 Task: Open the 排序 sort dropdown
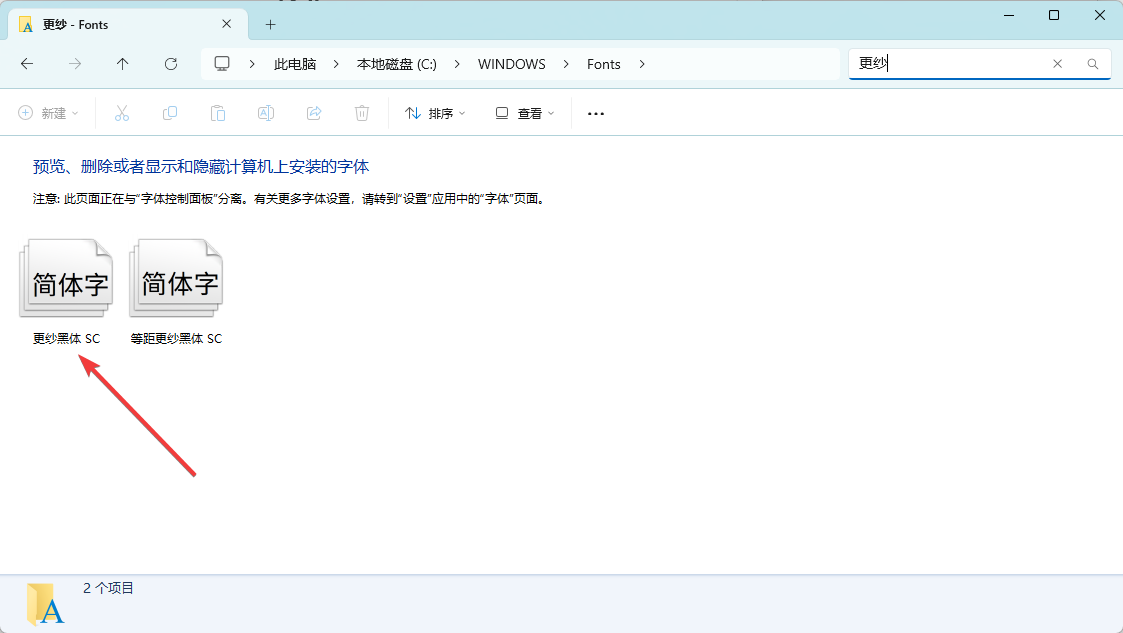tap(435, 114)
